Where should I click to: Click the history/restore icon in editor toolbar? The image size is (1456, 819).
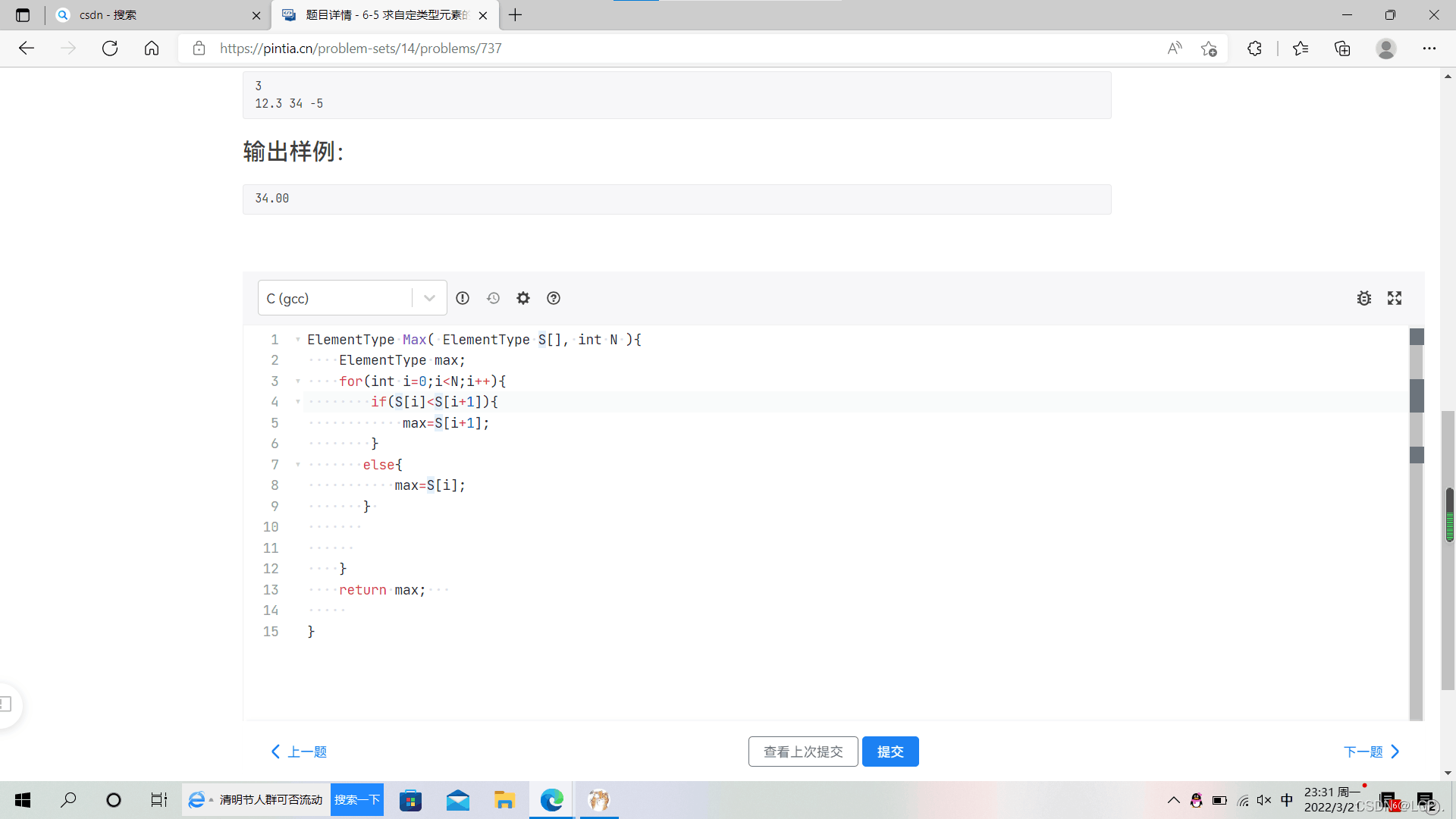pos(493,298)
